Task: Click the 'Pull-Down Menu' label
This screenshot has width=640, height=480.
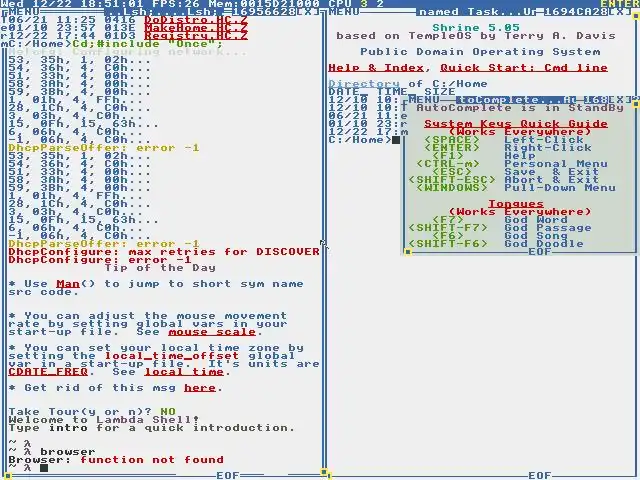Action: [560, 188]
